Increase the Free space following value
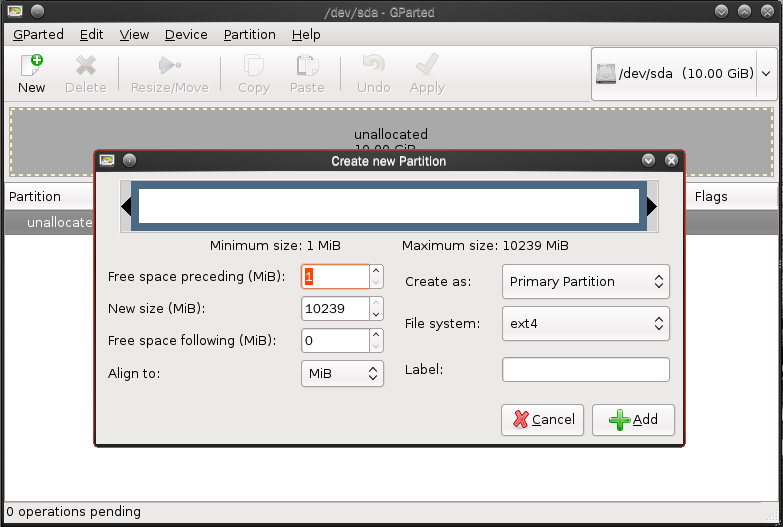The height and width of the screenshot is (527, 783). pyautogui.click(x=376, y=335)
